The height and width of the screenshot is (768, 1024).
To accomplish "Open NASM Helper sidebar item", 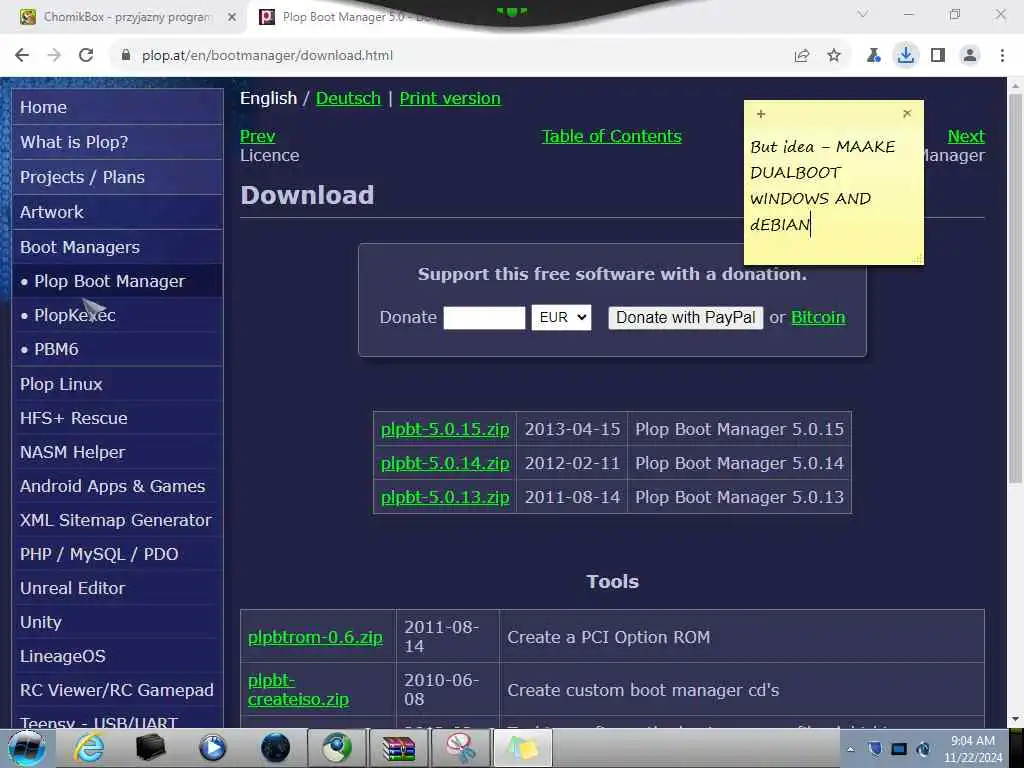I will tap(118, 452).
